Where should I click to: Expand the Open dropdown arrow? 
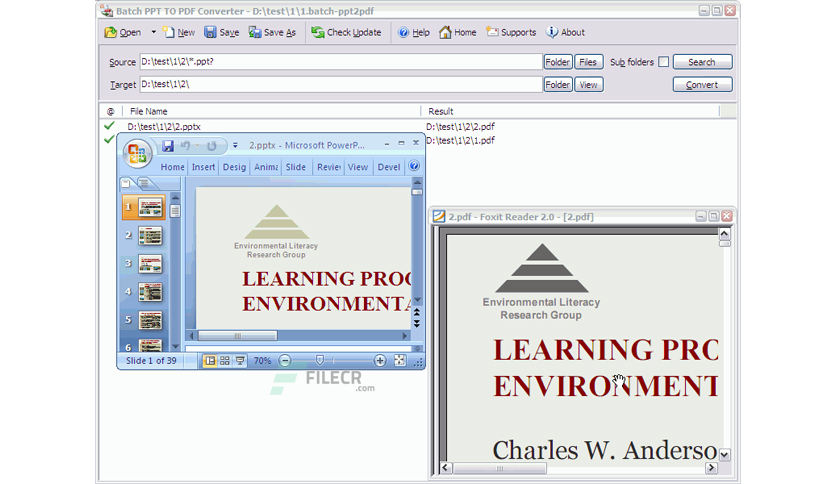154,32
